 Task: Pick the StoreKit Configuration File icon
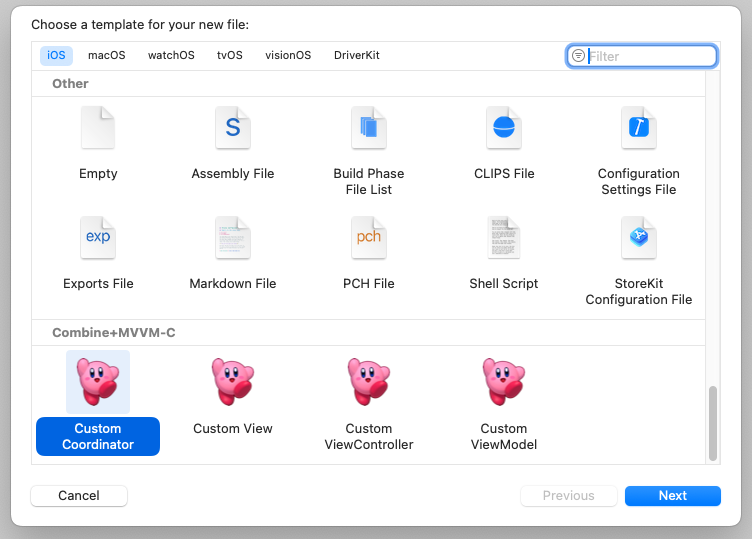(639, 237)
